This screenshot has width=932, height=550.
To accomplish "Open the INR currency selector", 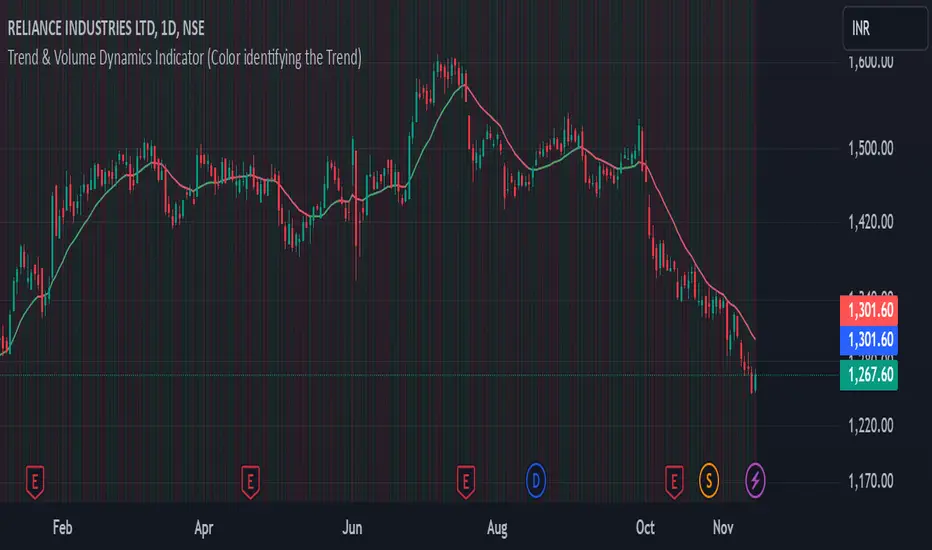I will (x=885, y=28).
